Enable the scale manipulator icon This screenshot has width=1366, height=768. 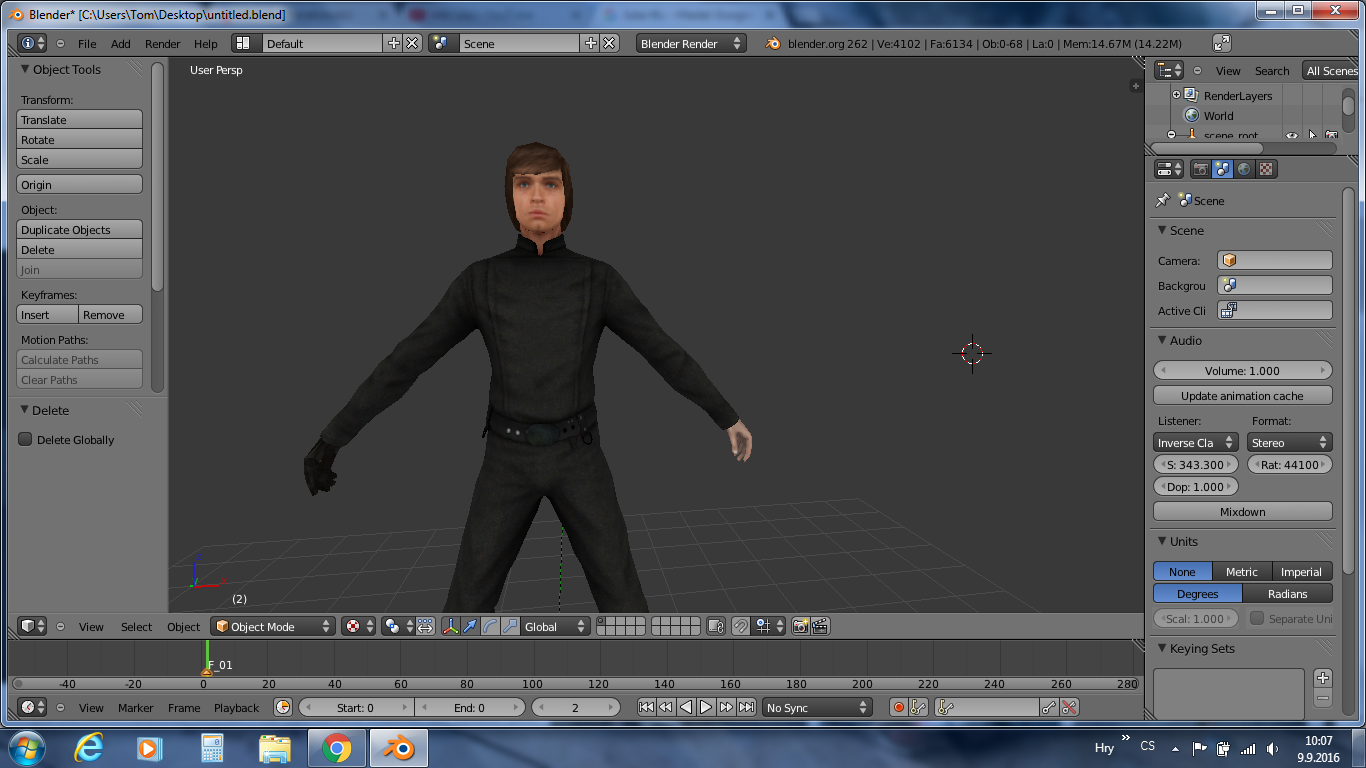pyautogui.click(x=510, y=626)
